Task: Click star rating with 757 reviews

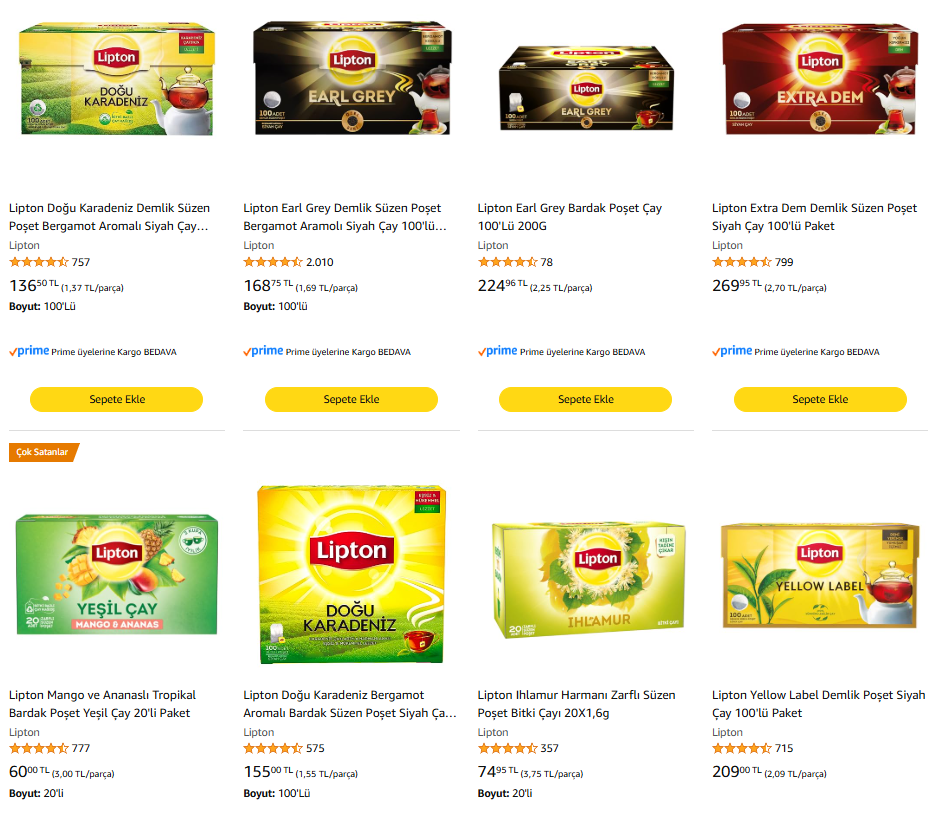Action: (x=39, y=262)
